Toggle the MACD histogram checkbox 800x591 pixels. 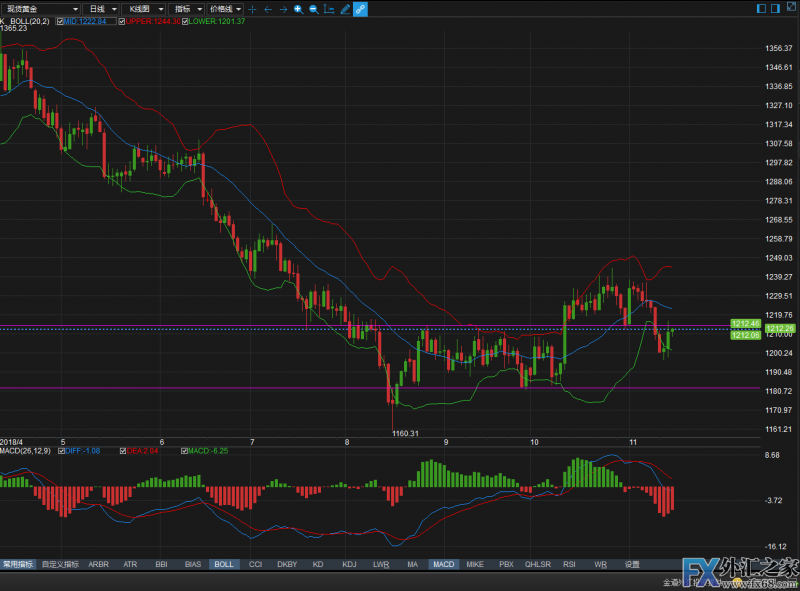184,451
